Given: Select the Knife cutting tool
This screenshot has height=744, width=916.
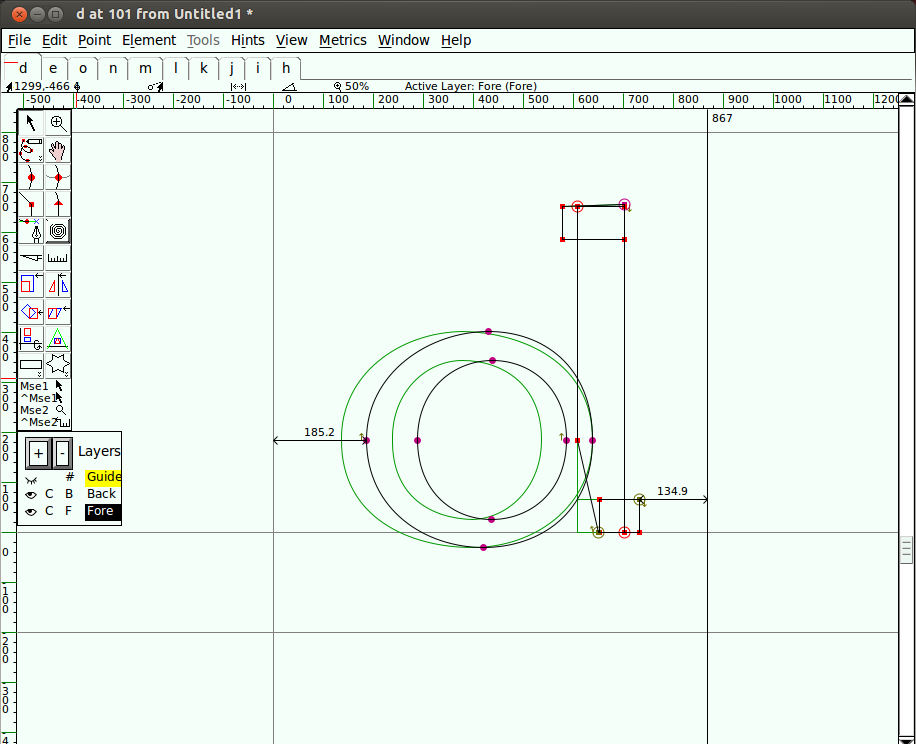Looking at the screenshot, I should pos(31,258).
